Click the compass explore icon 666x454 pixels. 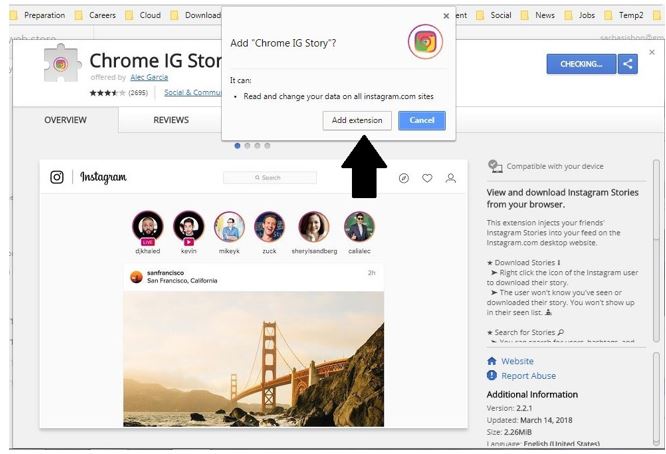coord(404,178)
